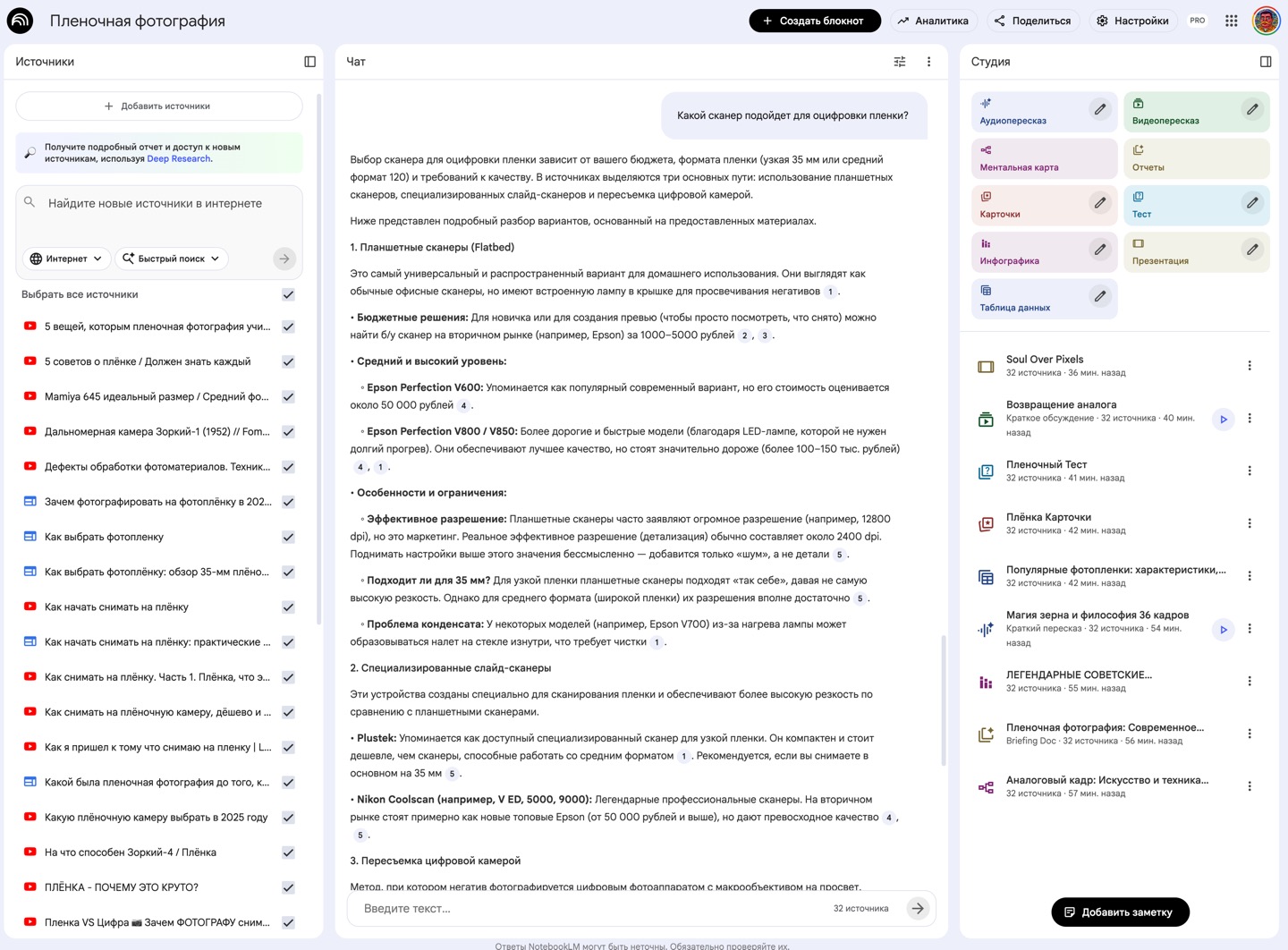Open the user account avatar

pos(1266,21)
